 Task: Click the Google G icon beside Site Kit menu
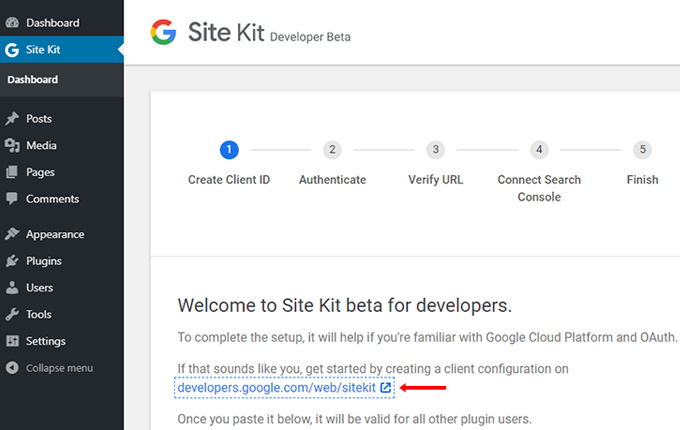point(12,50)
